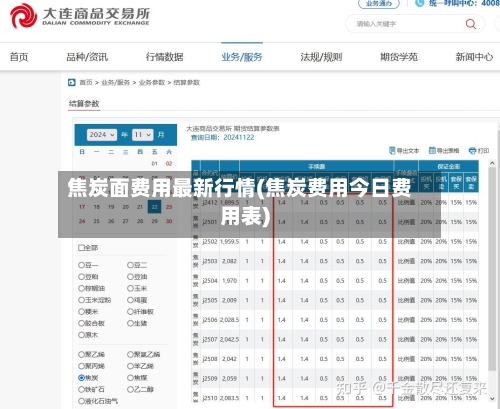Select the 结算参数 section tab
Screen dimensions: 500x409
(84, 104)
